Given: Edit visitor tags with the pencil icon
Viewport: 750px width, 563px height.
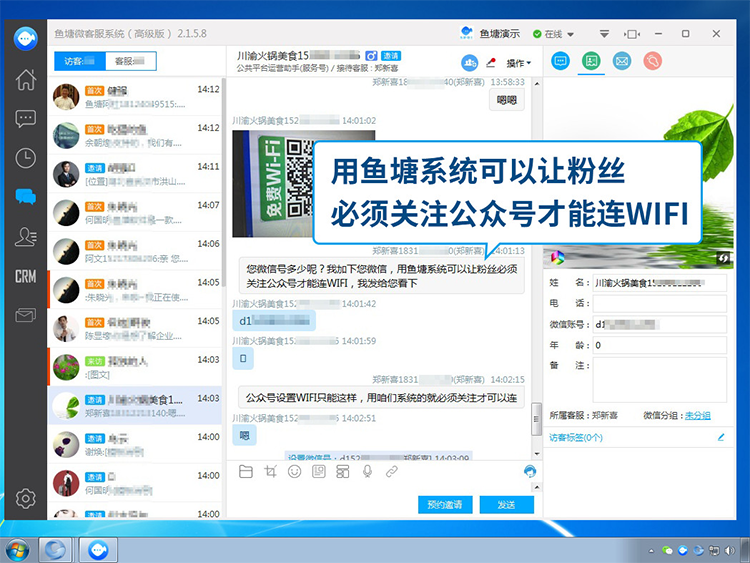Looking at the screenshot, I should point(721,437).
